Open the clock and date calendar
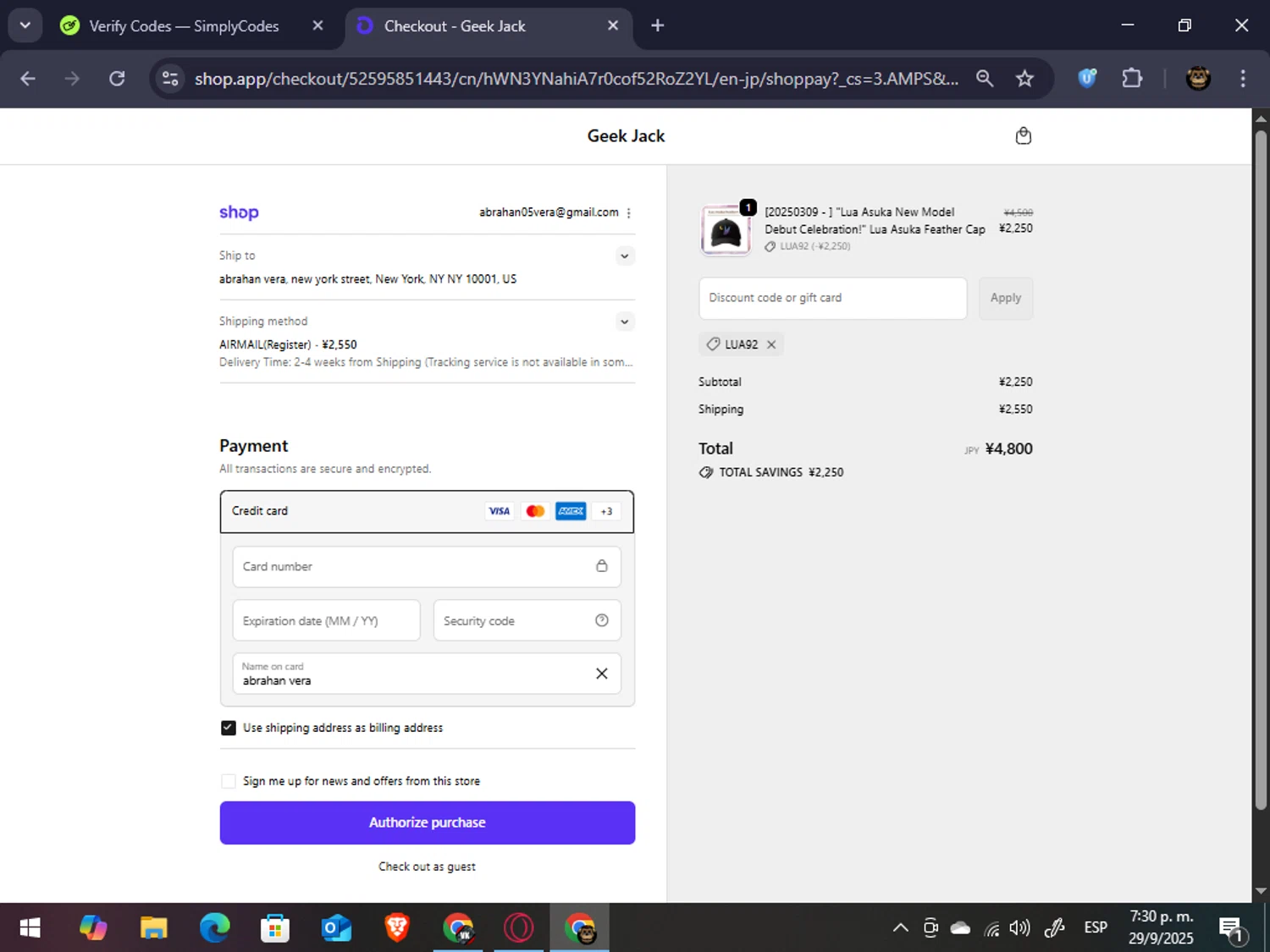 [1161, 927]
